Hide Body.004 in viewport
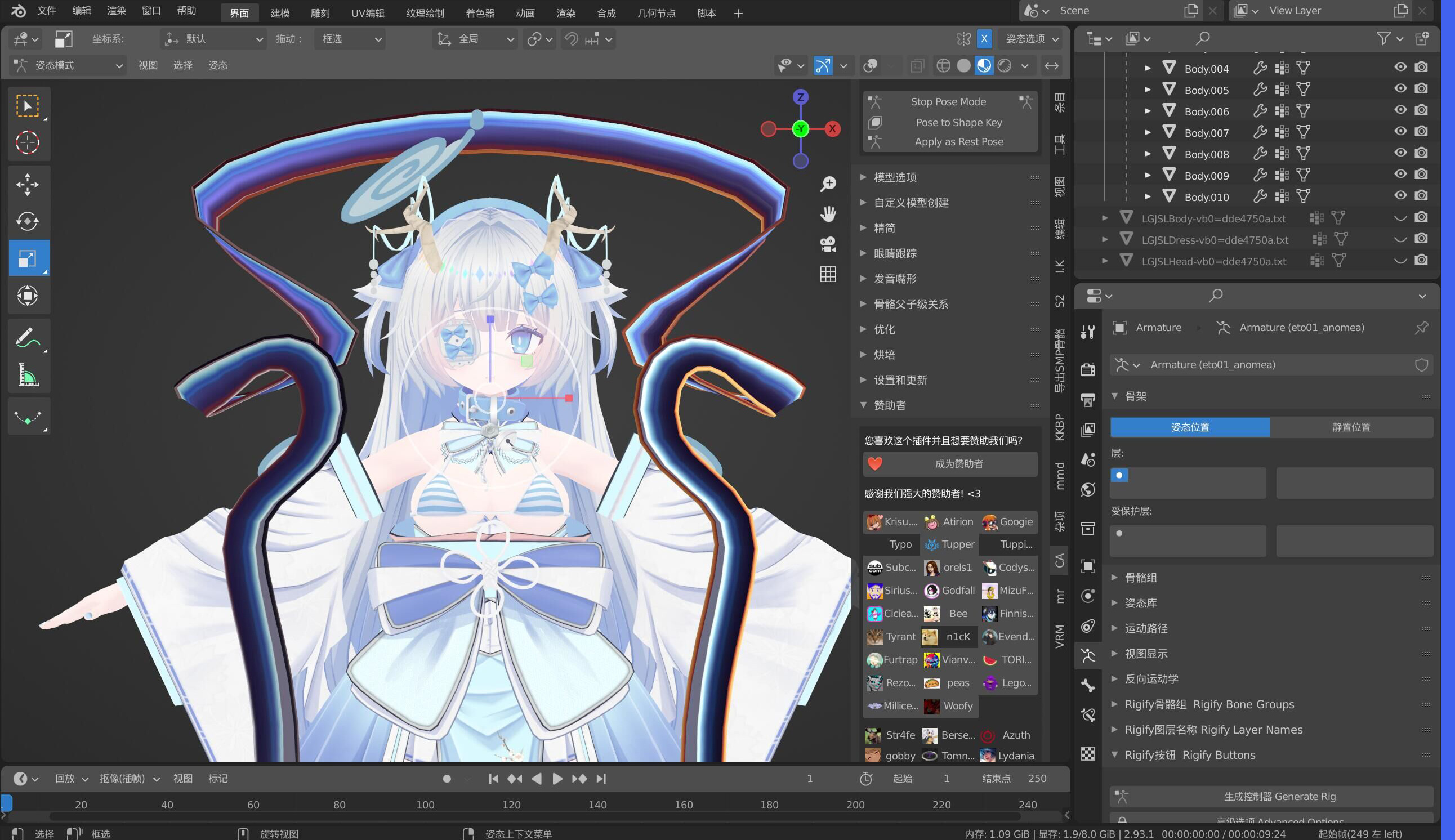The height and width of the screenshot is (840, 1455). tap(1401, 67)
